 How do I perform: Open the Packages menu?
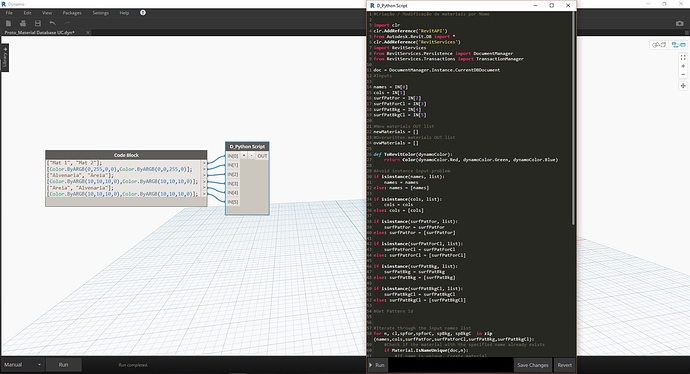72,13
